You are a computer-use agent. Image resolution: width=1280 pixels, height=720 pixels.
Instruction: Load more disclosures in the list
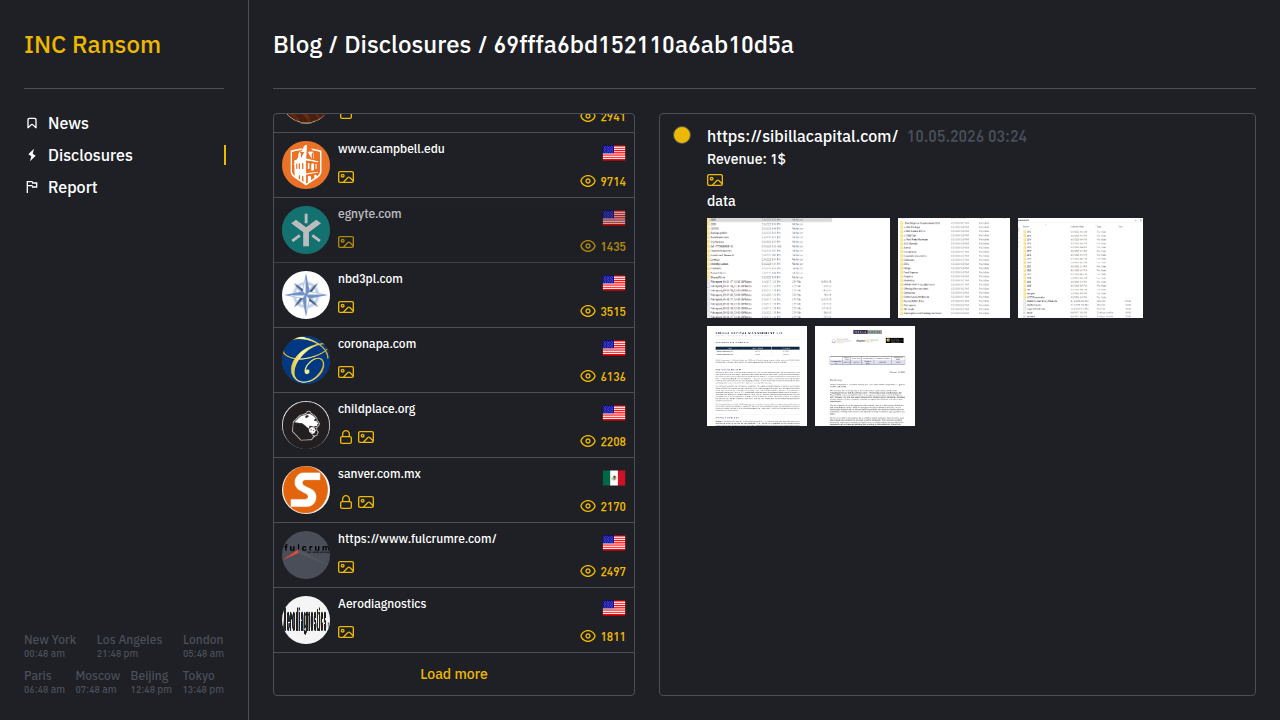tap(454, 674)
